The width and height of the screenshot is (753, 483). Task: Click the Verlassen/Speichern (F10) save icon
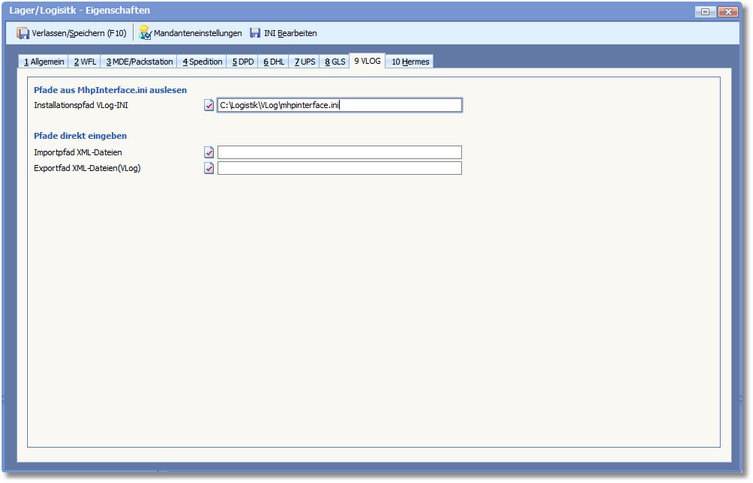[x=23, y=33]
